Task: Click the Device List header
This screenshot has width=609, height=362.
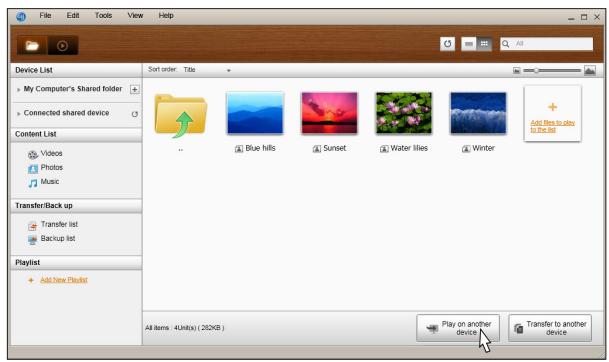Action: (76, 70)
